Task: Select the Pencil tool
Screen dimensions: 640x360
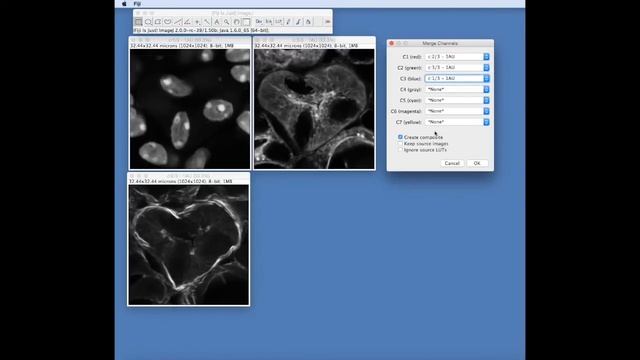Action: pyautogui.click(x=288, y=22)
